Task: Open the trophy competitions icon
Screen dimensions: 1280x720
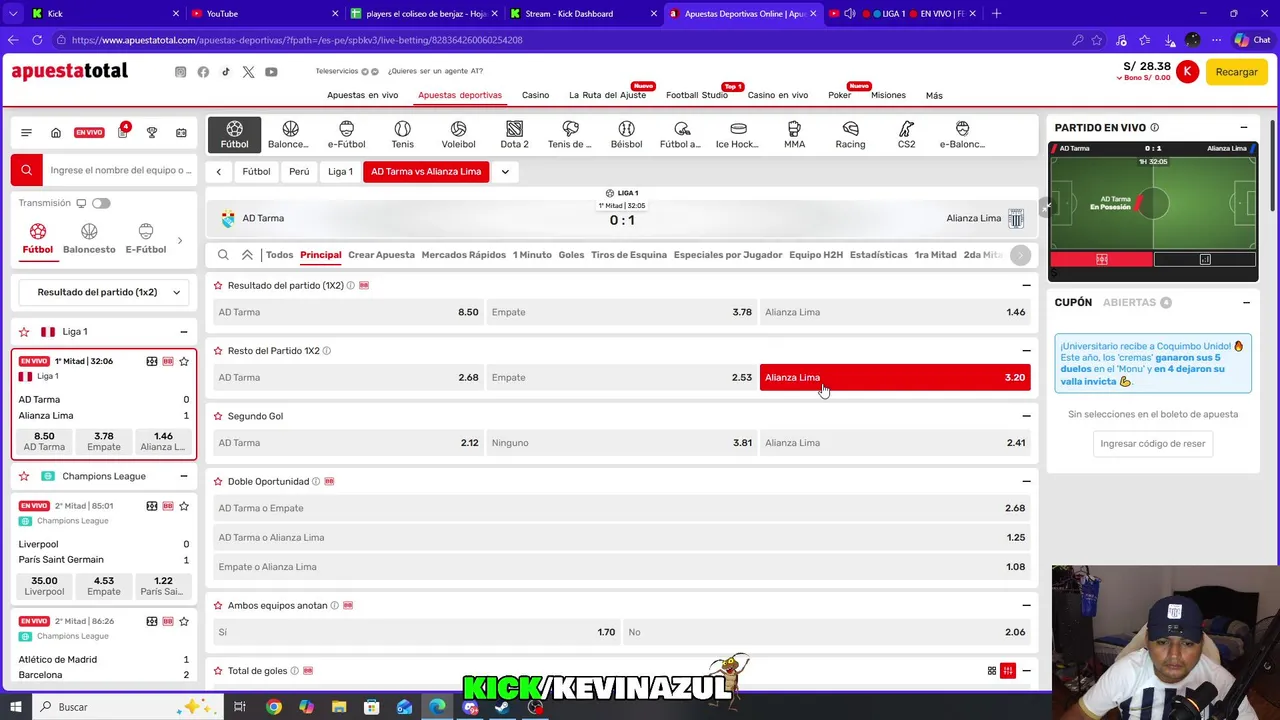Action: click(152, 132)
